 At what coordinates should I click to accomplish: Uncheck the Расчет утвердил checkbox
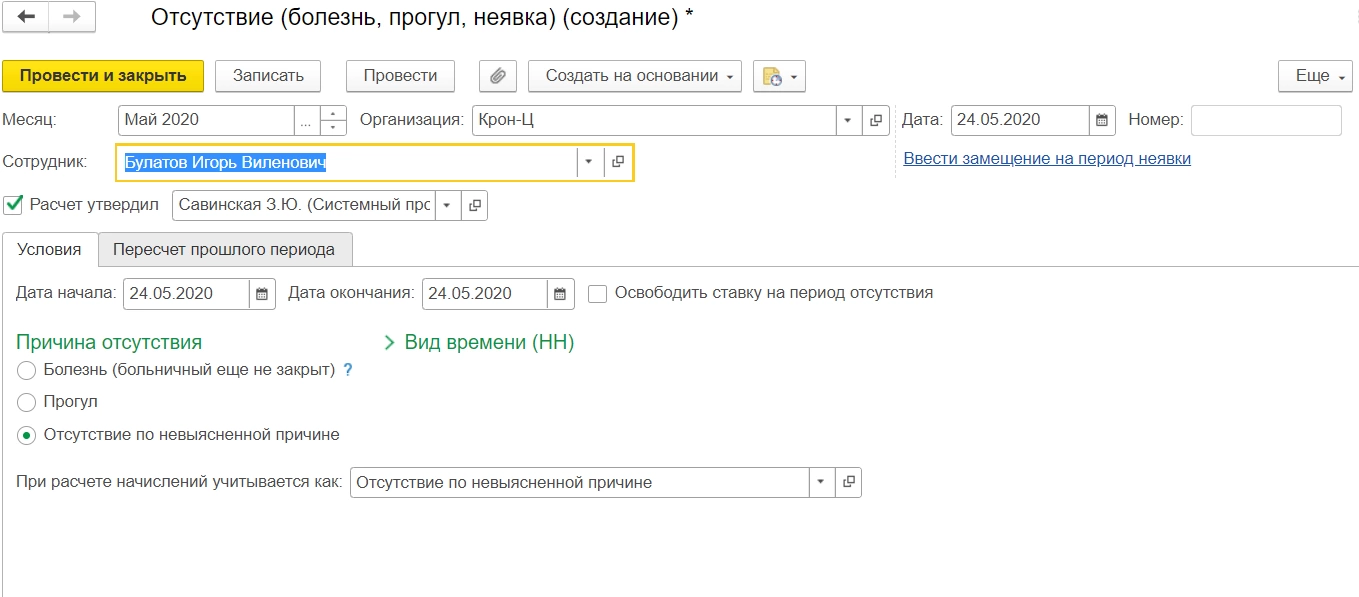click(14, 205)
